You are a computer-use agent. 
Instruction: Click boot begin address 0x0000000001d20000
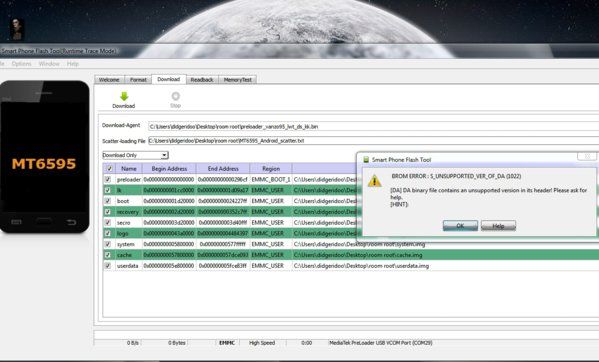pos(169,201)
